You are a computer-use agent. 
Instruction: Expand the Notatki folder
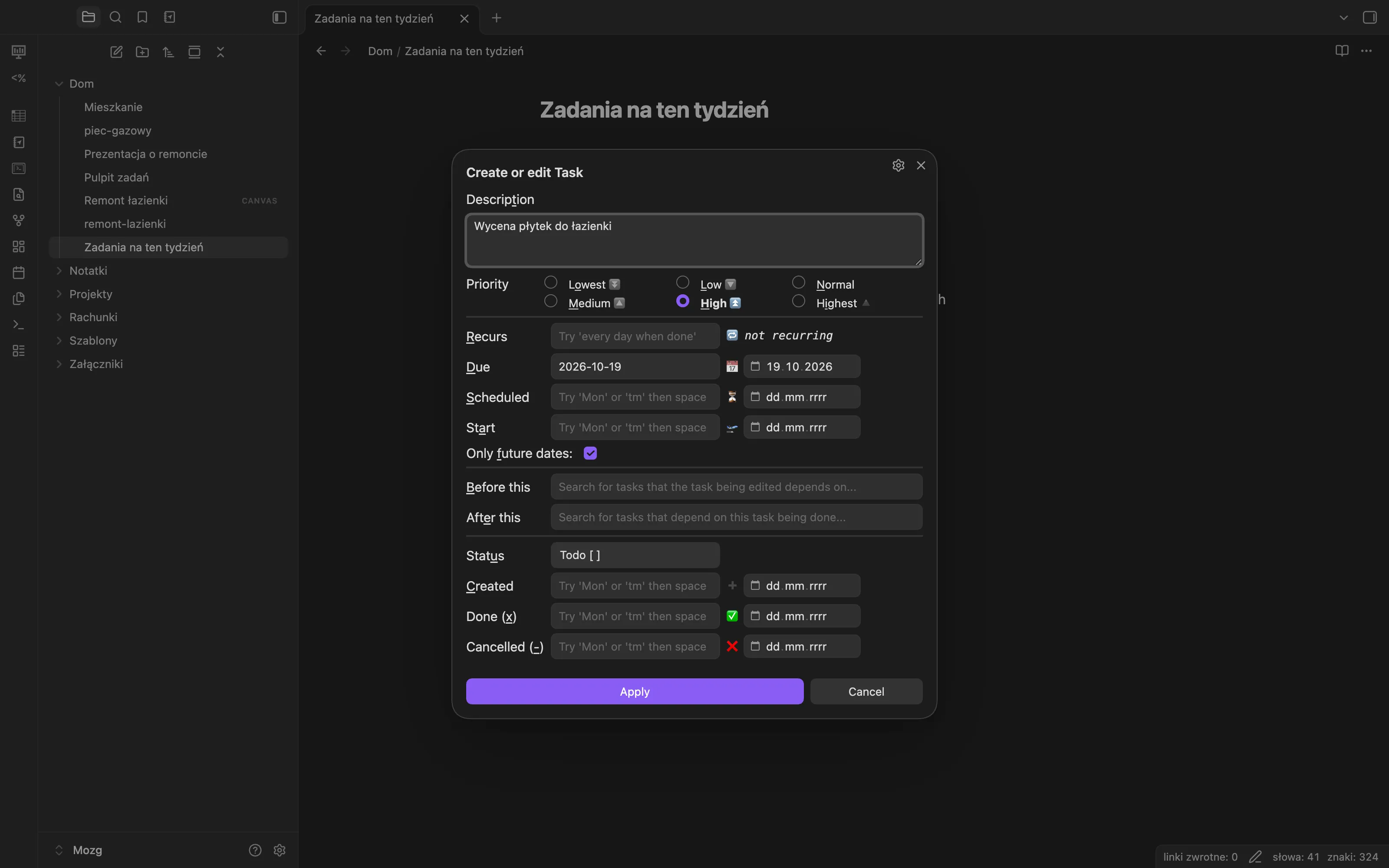pos(59,270)
